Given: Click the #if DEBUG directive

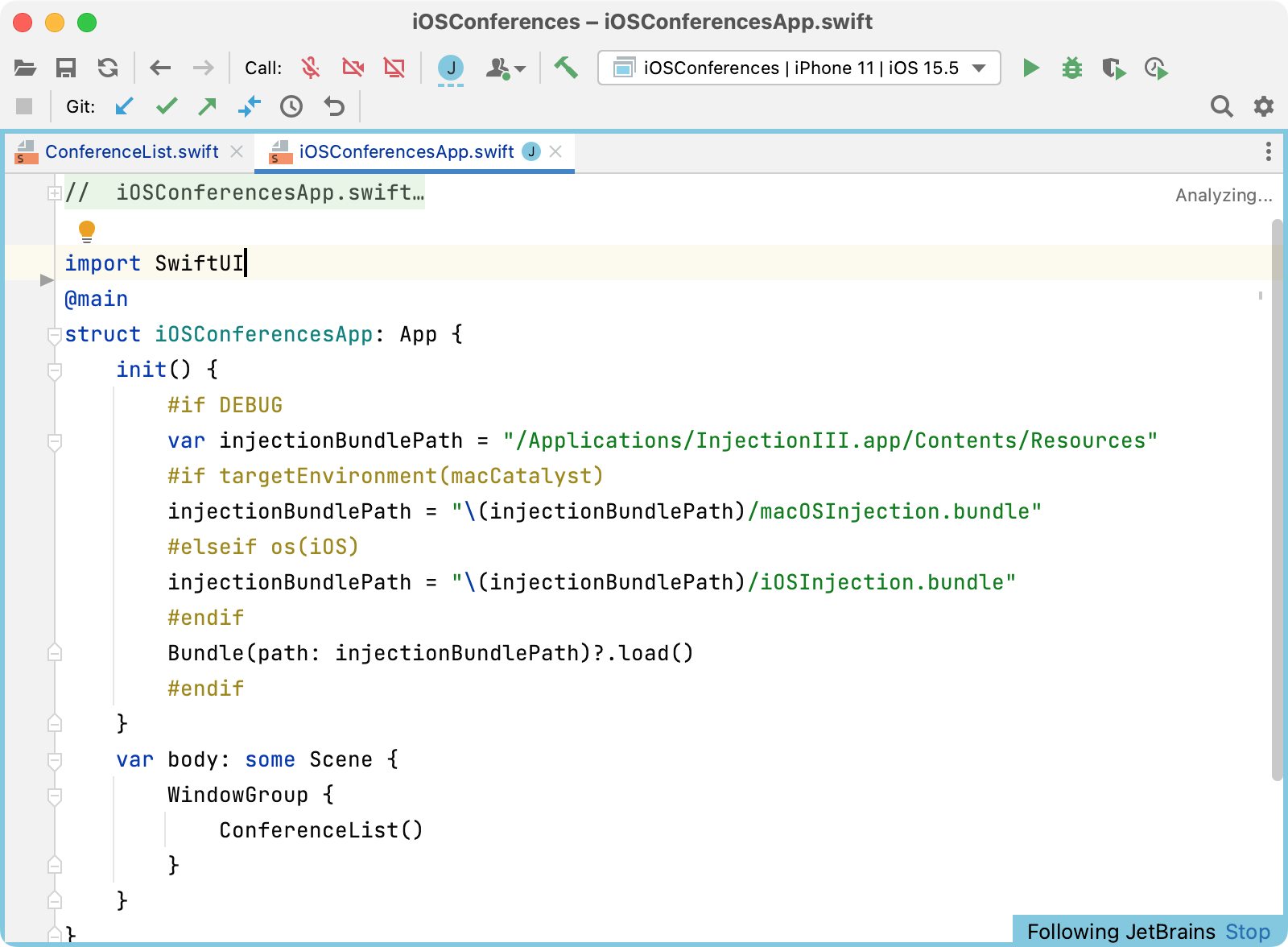Looking at the screenshot, I should 225,405.
